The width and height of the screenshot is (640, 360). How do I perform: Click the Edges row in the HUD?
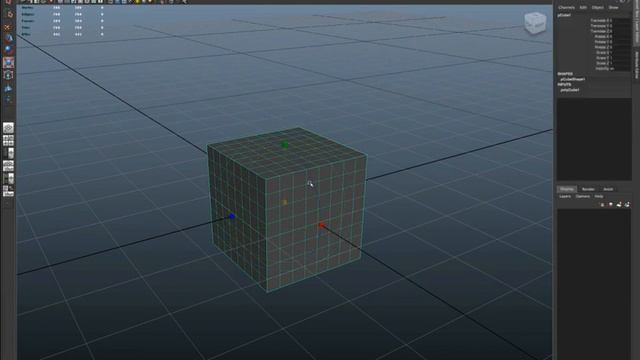[62, 14]
